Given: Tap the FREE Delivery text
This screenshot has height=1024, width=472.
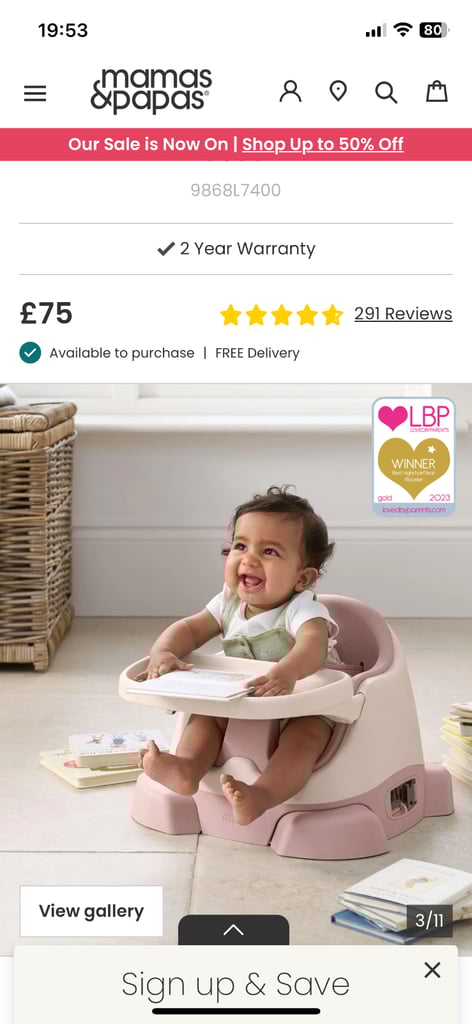Looking at the screenshot, I should tap(257, 353).
